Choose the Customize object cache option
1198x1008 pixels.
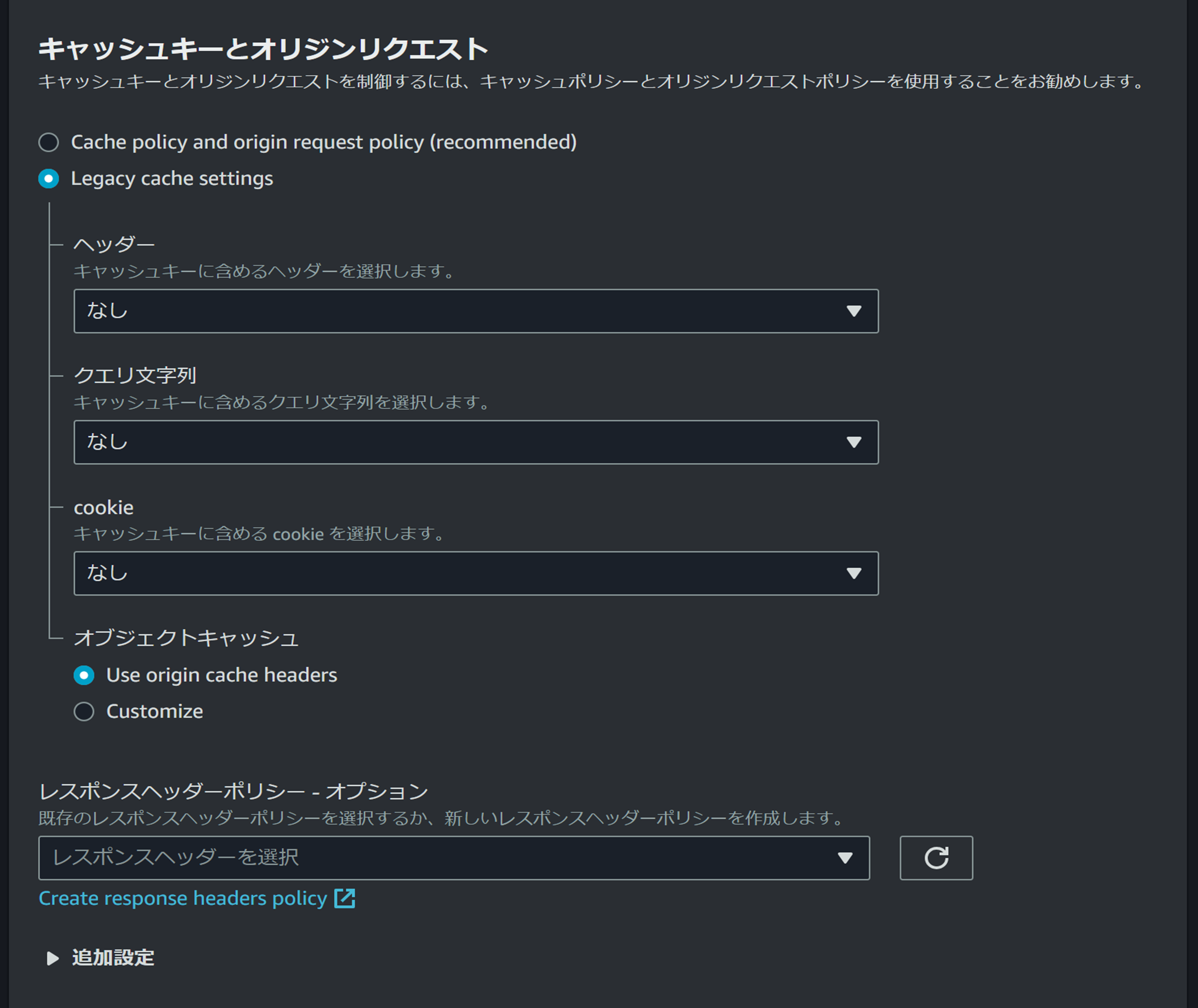(84, 712)
